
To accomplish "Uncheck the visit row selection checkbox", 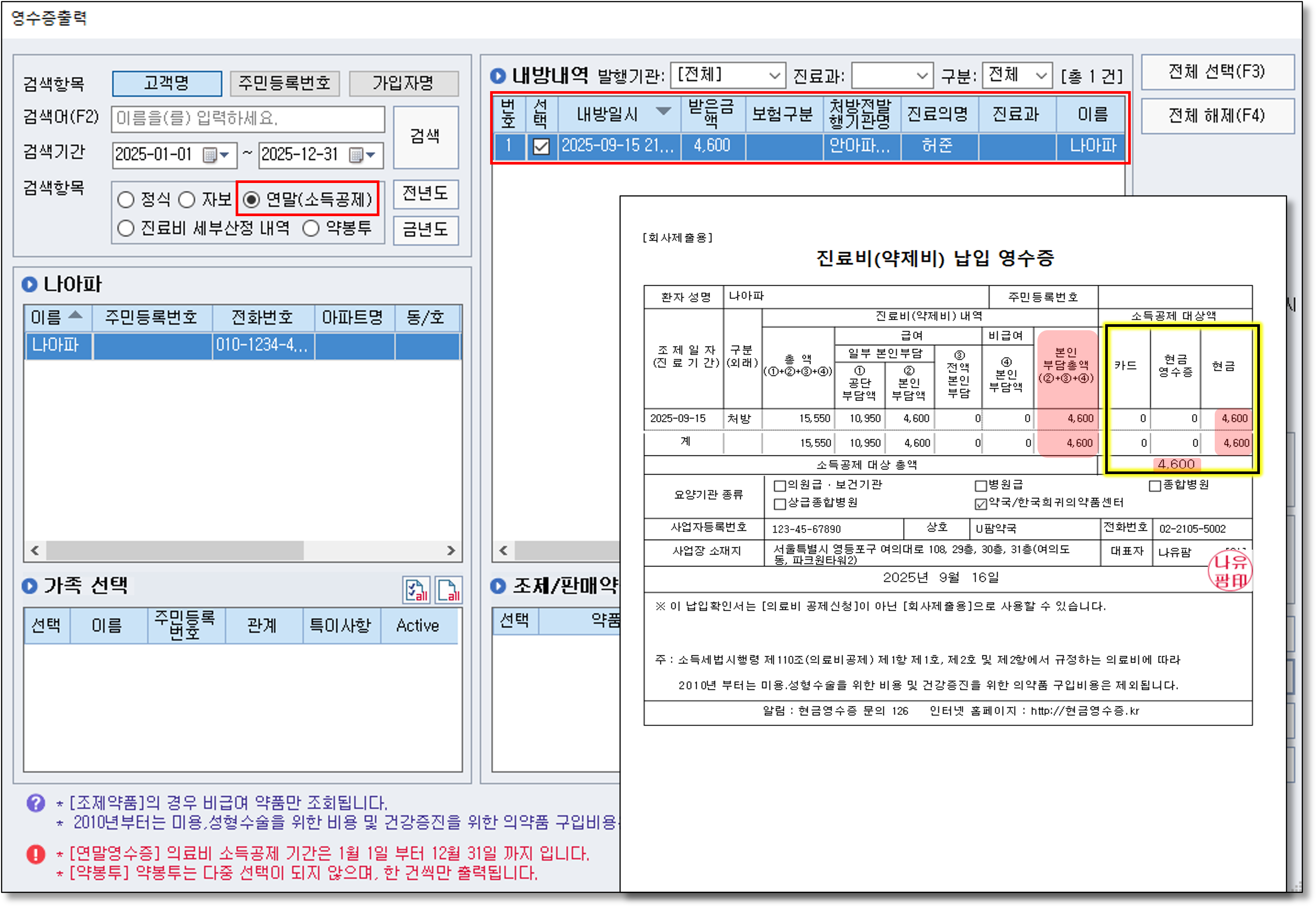I will [541, 146].
